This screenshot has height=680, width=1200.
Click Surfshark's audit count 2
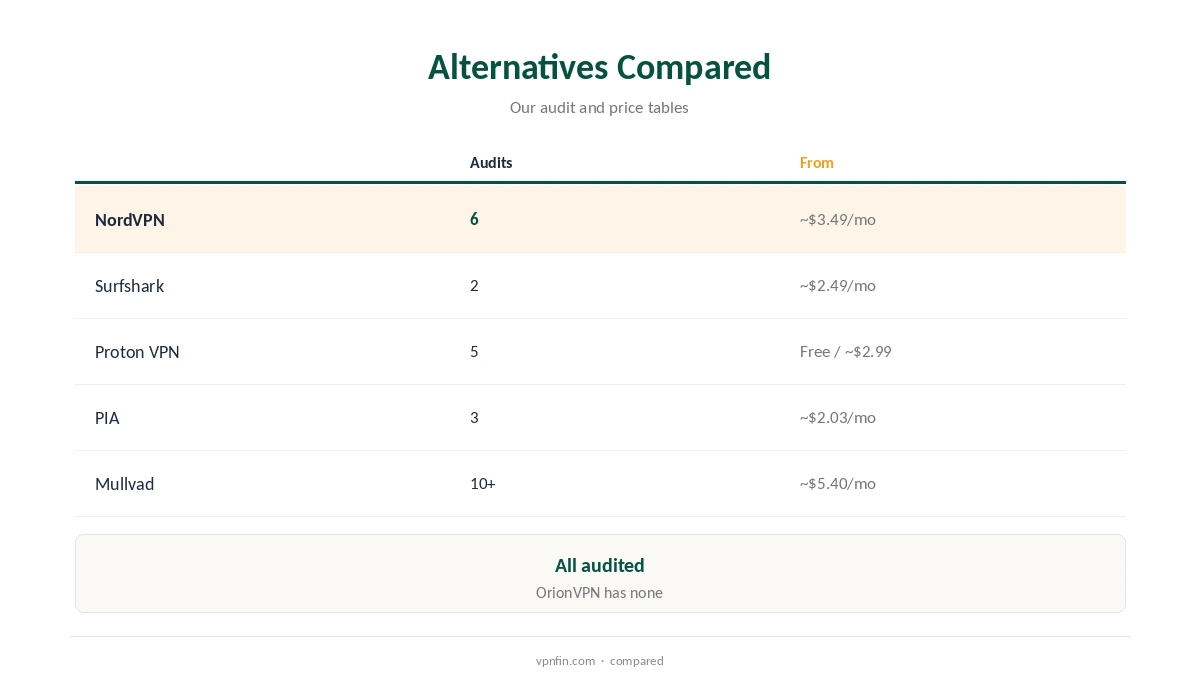coord(474,285)
